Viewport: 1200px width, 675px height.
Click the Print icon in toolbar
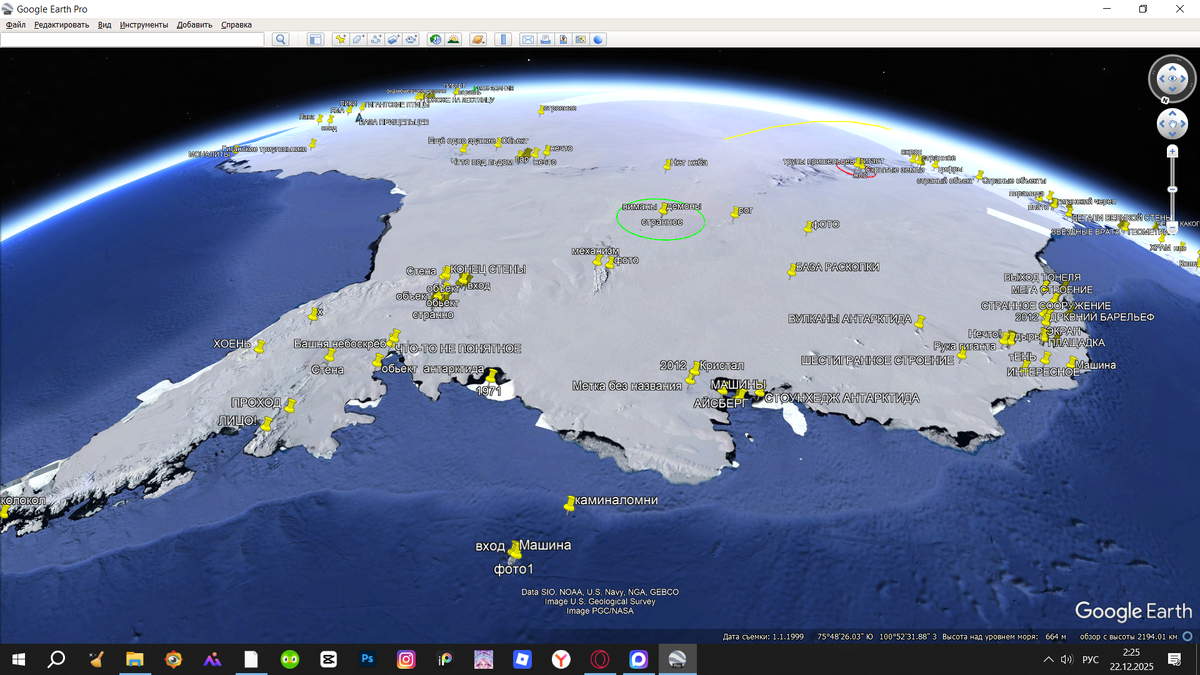546,40
